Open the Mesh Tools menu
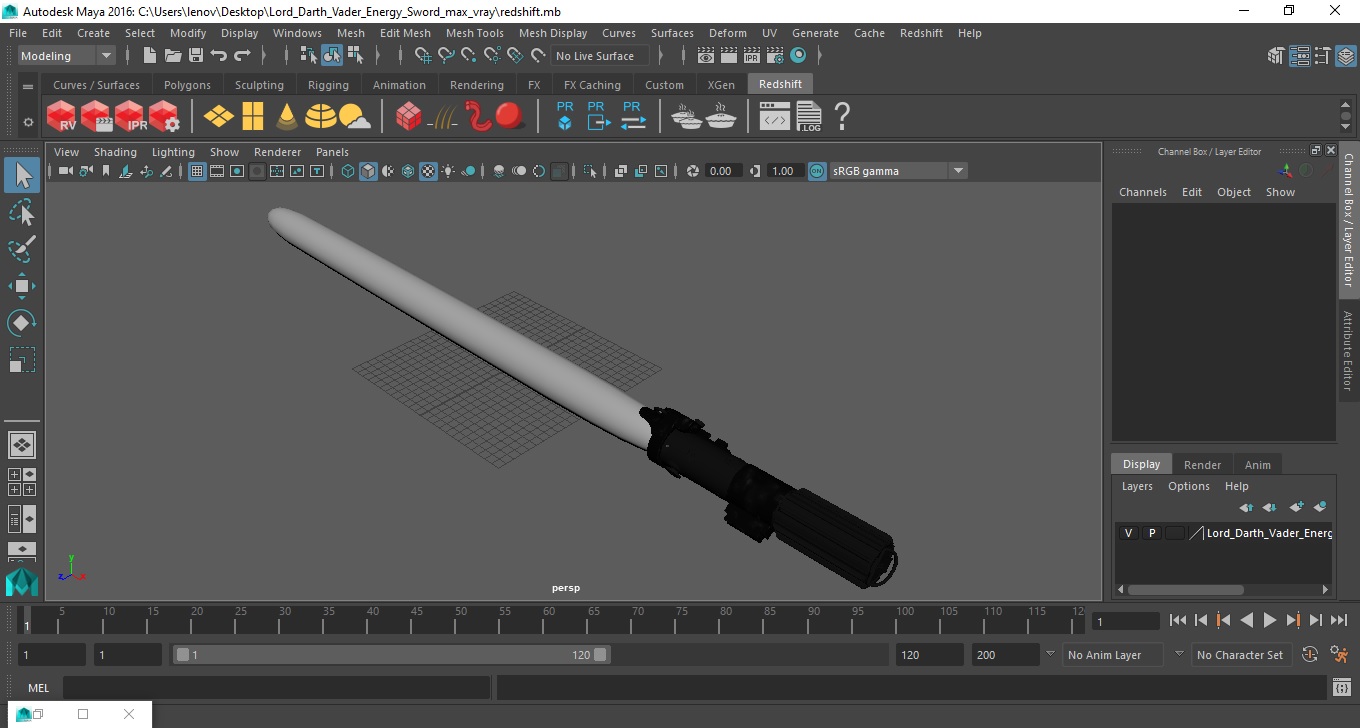Screen dimensions: 1360x728 pos(474,33)
